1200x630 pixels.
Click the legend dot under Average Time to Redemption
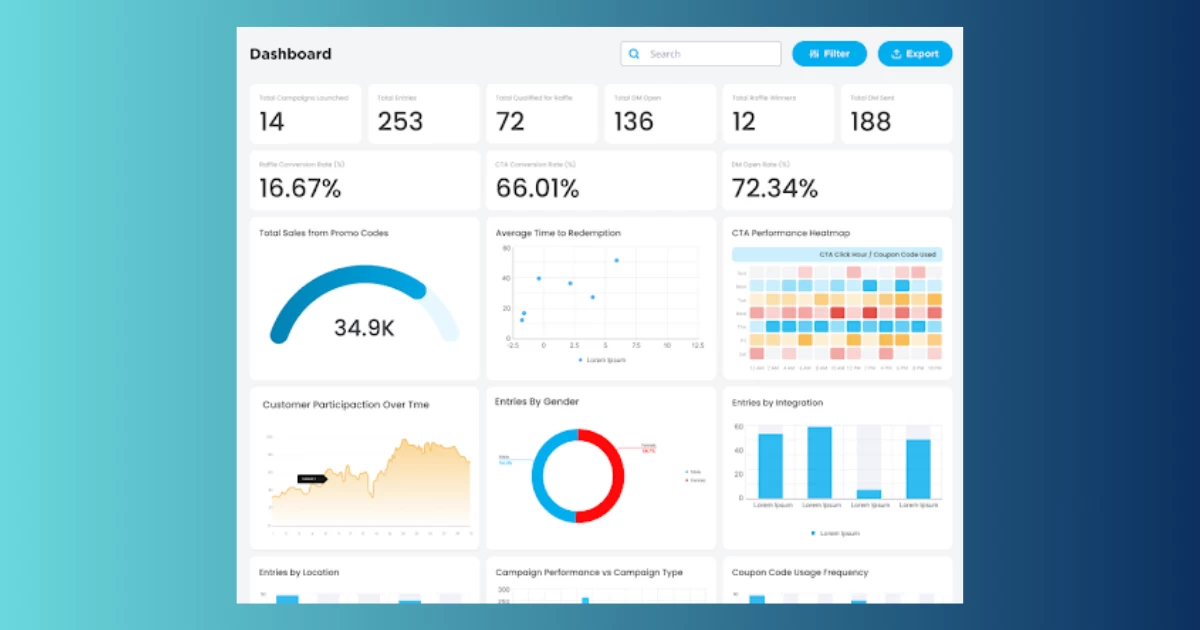580,360
